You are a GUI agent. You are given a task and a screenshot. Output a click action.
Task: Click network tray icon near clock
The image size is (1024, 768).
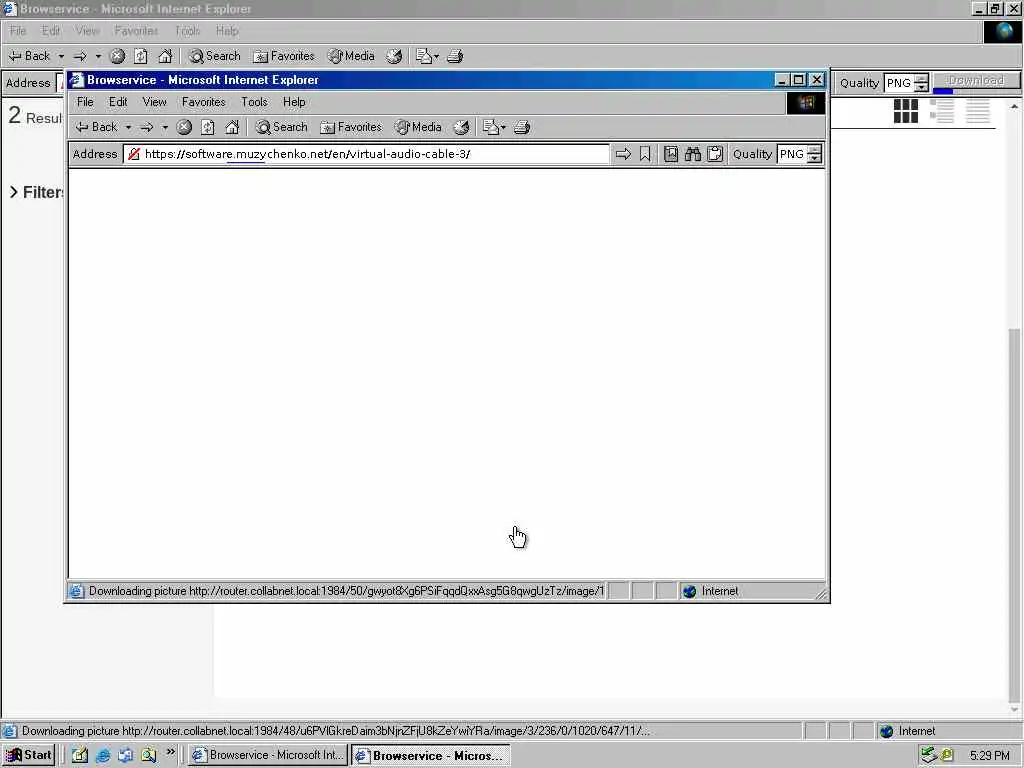pos(928,756)
